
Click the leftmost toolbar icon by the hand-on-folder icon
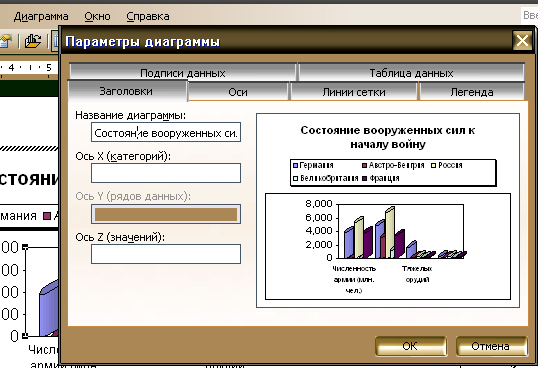pyautogui.click(x=5, y=41)
